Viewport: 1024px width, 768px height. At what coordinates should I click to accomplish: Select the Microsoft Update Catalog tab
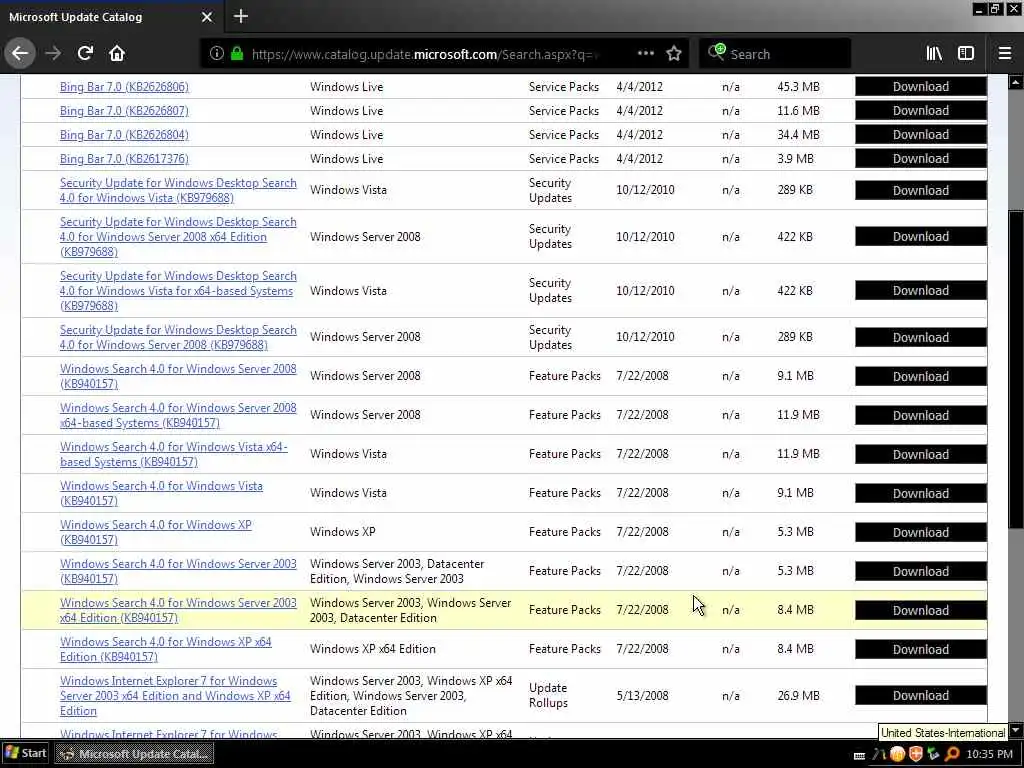tap(111, 17)
